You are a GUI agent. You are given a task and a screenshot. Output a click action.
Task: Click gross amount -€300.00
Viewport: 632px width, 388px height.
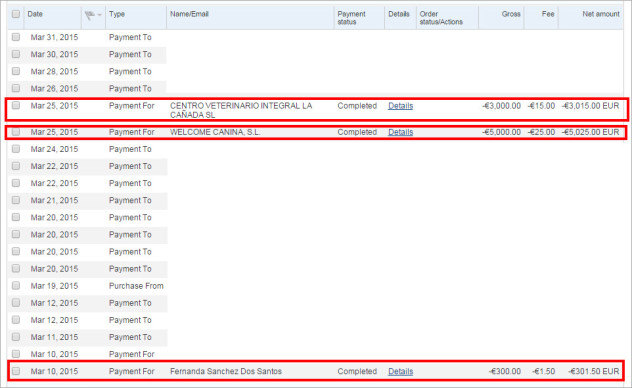[x=505, y=371]
